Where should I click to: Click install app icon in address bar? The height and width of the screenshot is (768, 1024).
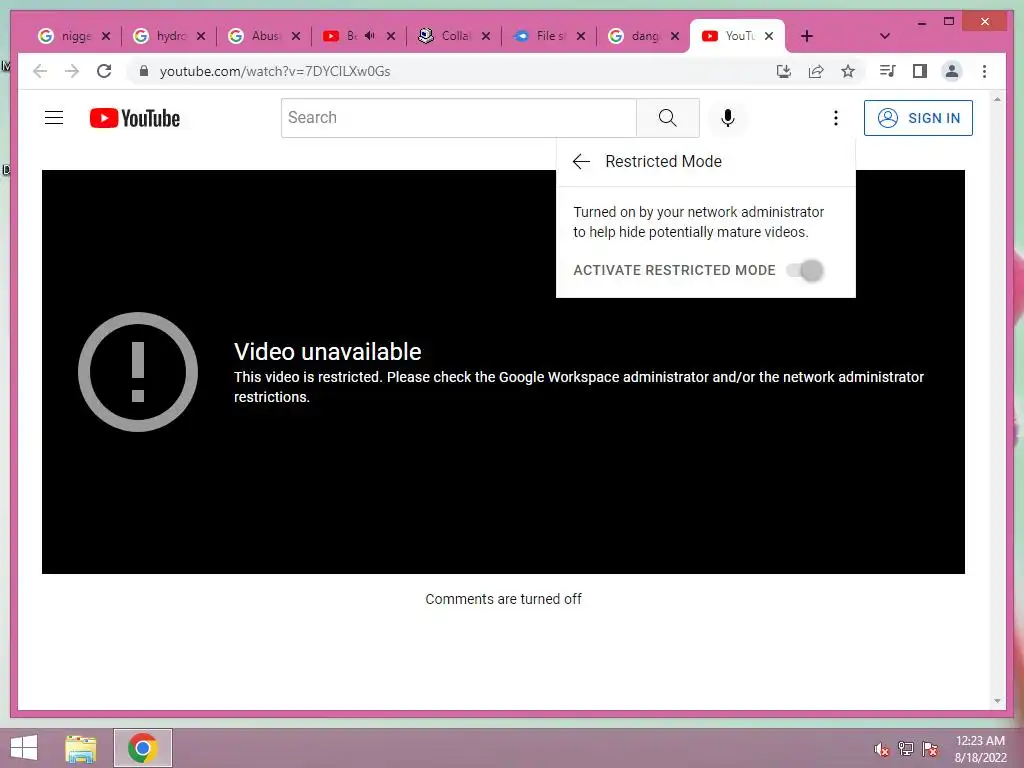pyautogui.click(x=784, y=71)
